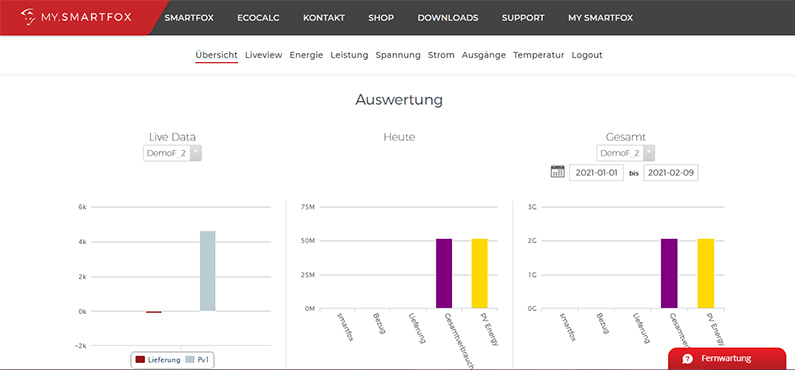Viewport: 795px width, 370px height.
Task: Click the 'Lieferung' axis label in Heute chart
Action: pos(417,328)
